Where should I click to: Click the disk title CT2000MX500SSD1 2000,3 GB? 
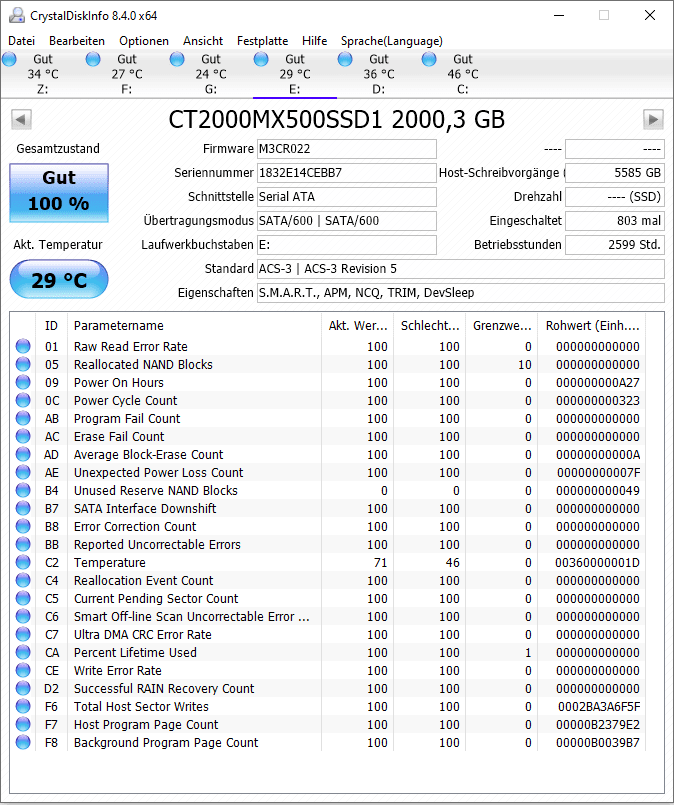[x=337, y=120]
